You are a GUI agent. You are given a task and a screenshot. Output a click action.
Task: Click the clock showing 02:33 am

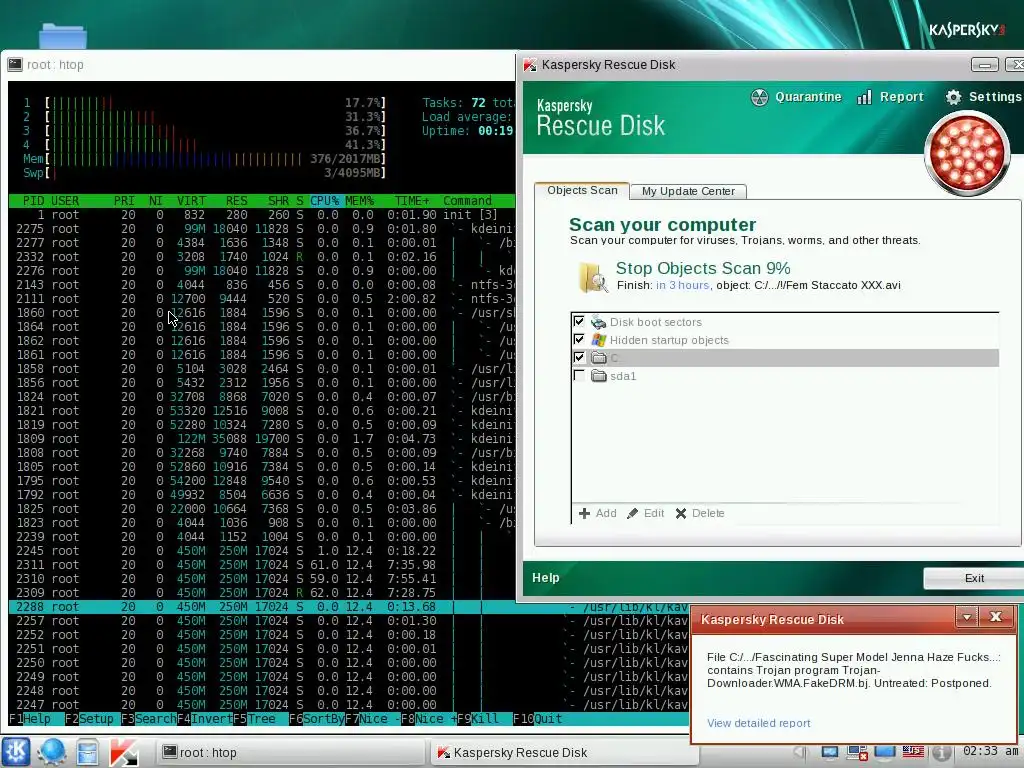pyautogui.click(x=990, y=751)
